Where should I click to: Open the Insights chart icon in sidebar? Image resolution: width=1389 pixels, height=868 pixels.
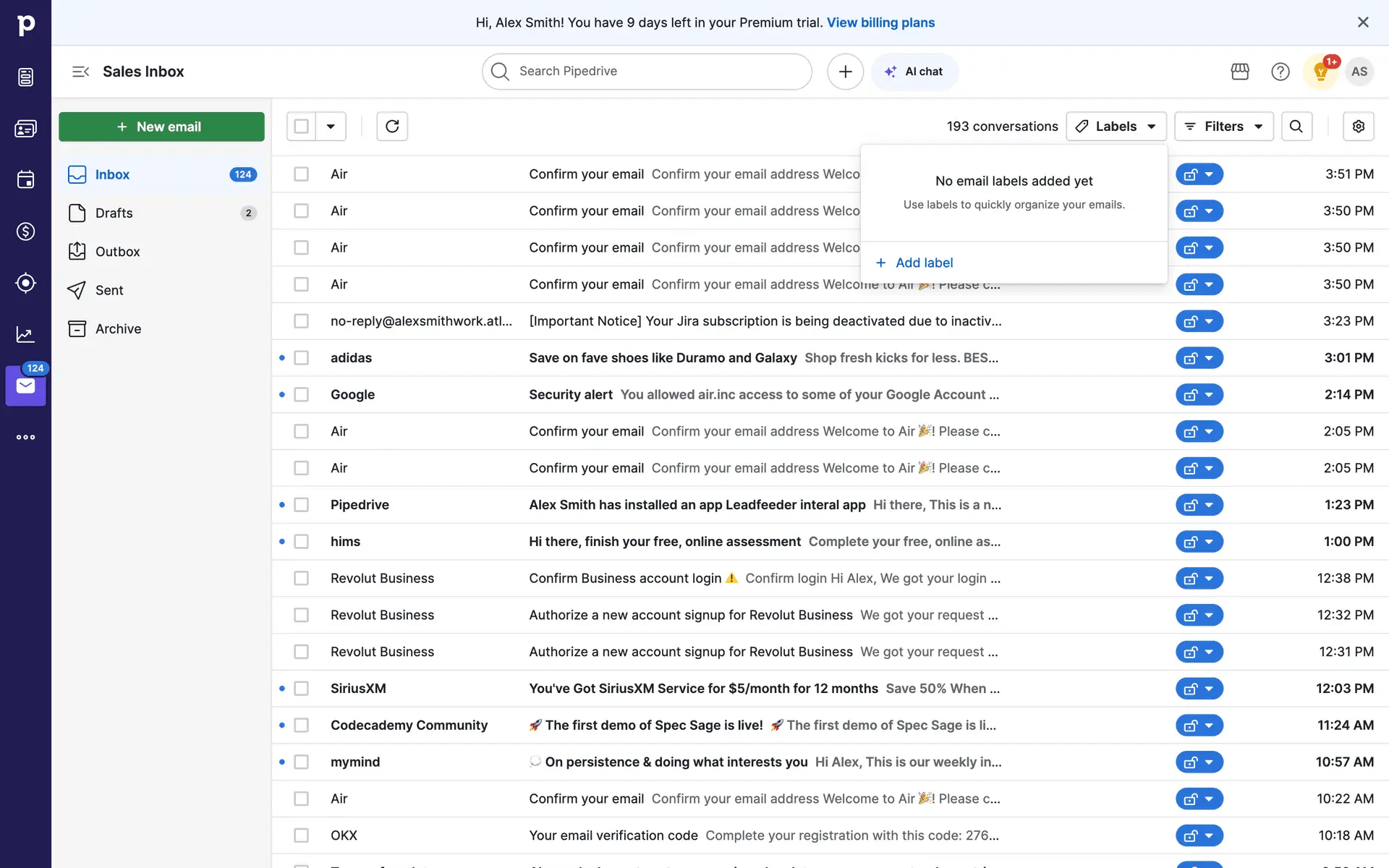pos(25,334)
